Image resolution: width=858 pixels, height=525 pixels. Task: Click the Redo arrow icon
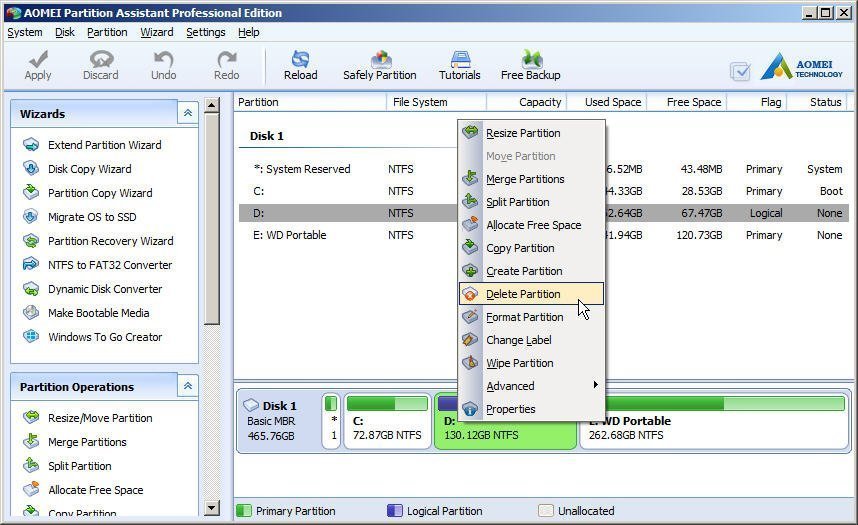227,59
